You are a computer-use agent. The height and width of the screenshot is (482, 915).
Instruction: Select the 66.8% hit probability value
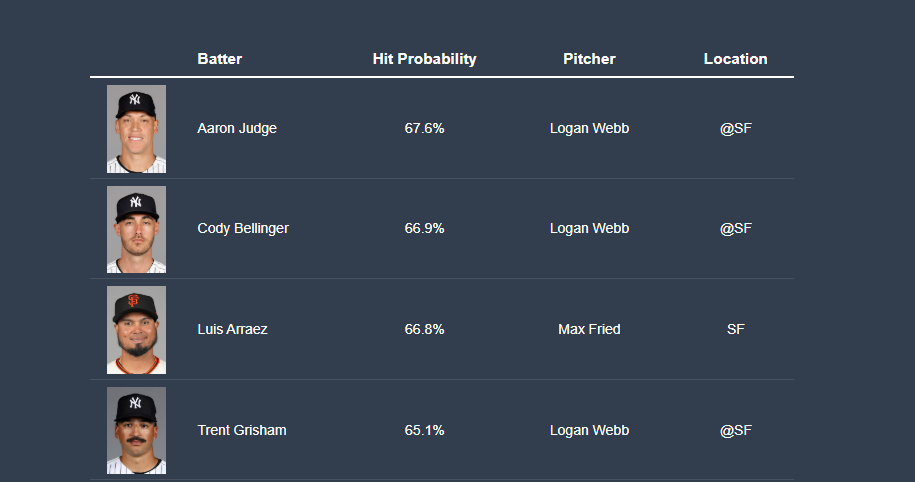pyautogui.click(x=424, y=329)
